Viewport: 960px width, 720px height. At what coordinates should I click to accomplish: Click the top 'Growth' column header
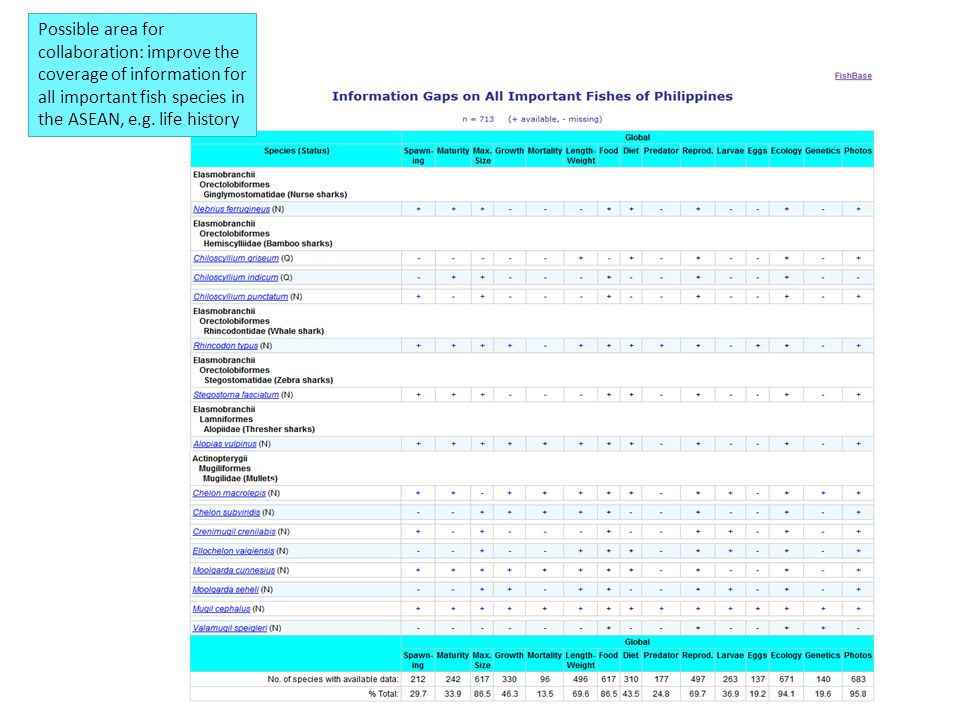point(509,151)
